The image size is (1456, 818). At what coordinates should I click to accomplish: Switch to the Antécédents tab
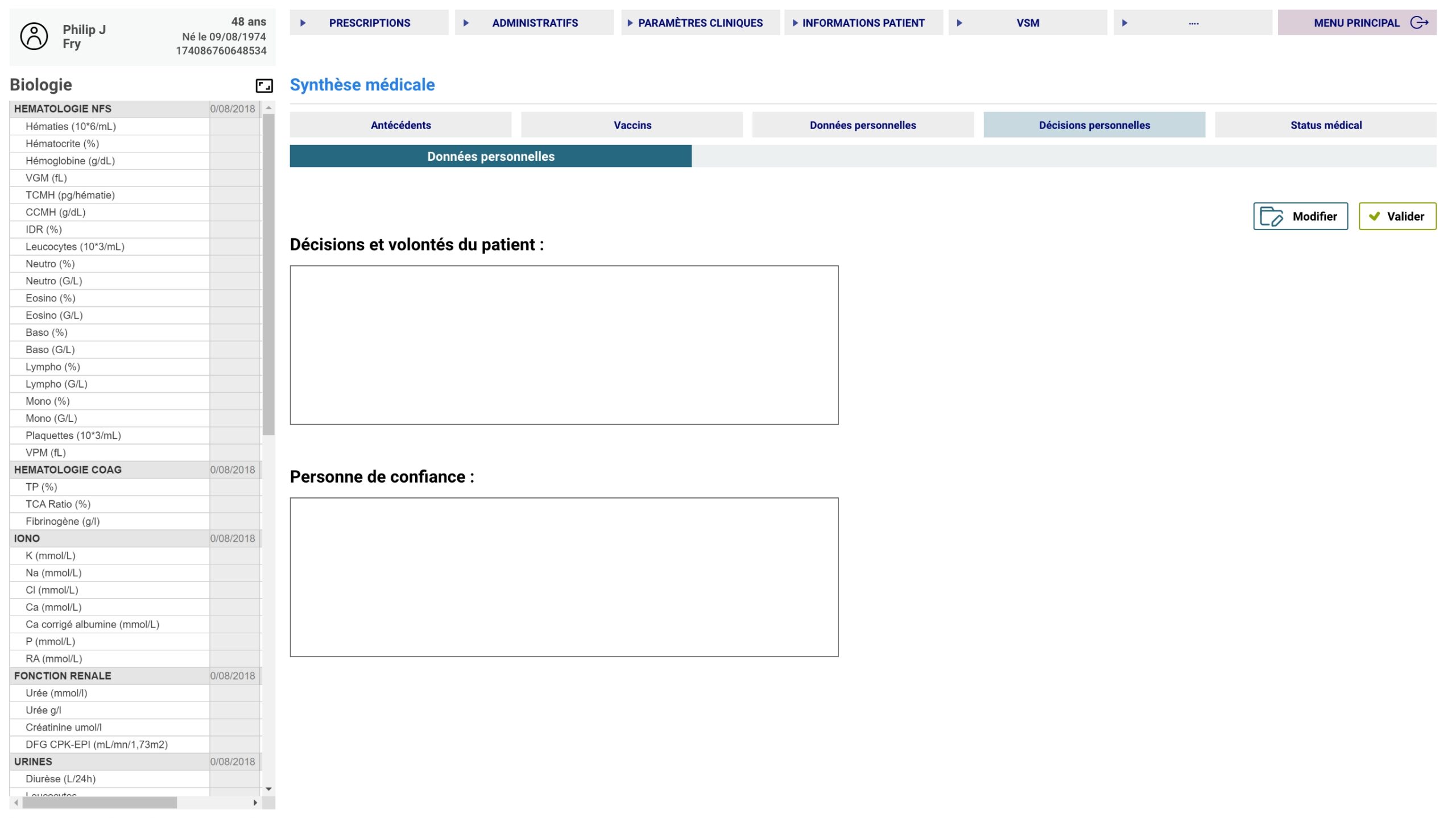(x=400, y=125)
